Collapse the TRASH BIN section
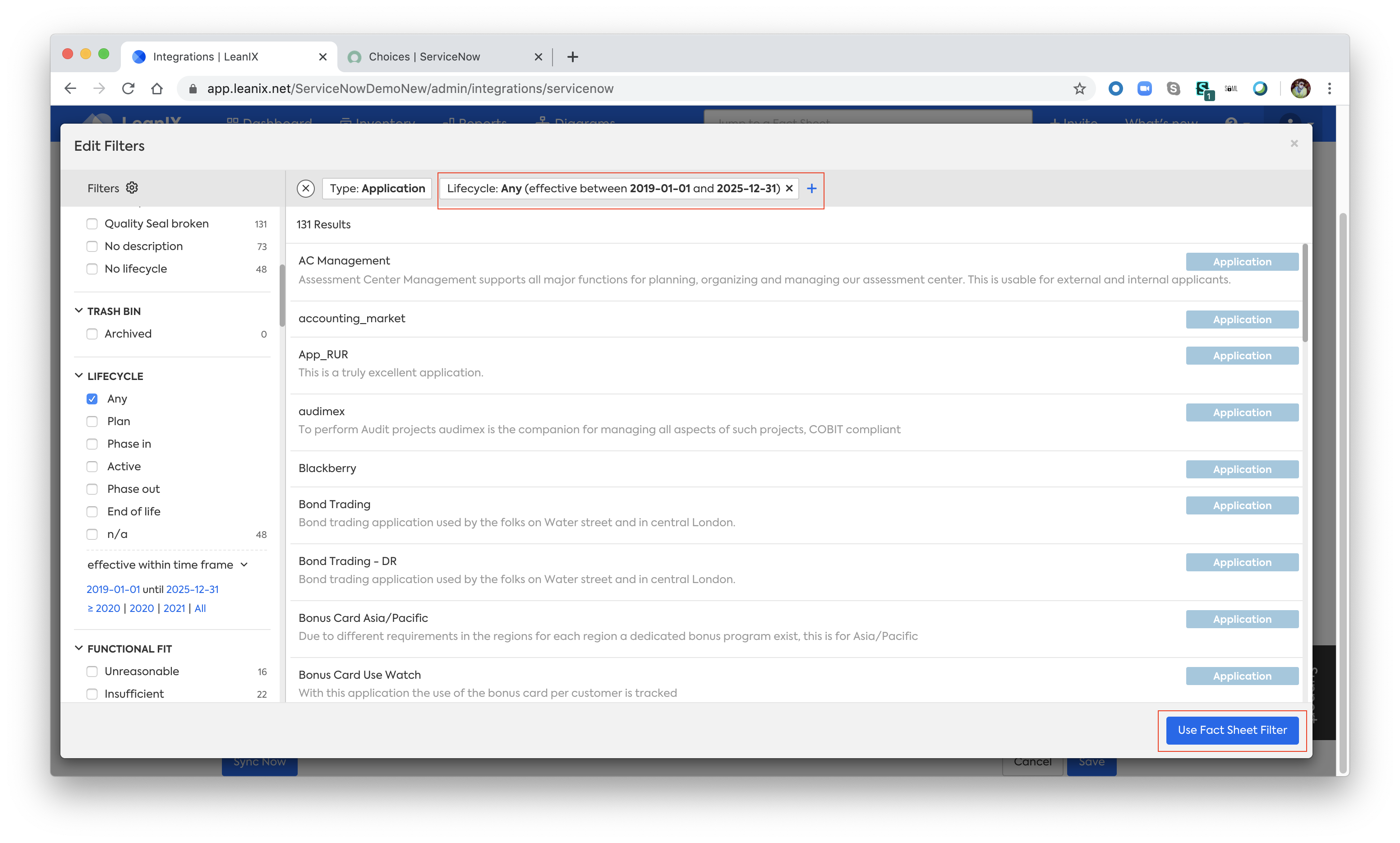Image resolution: width=1400 pixels, height=843 pixels. coord(79,311)
